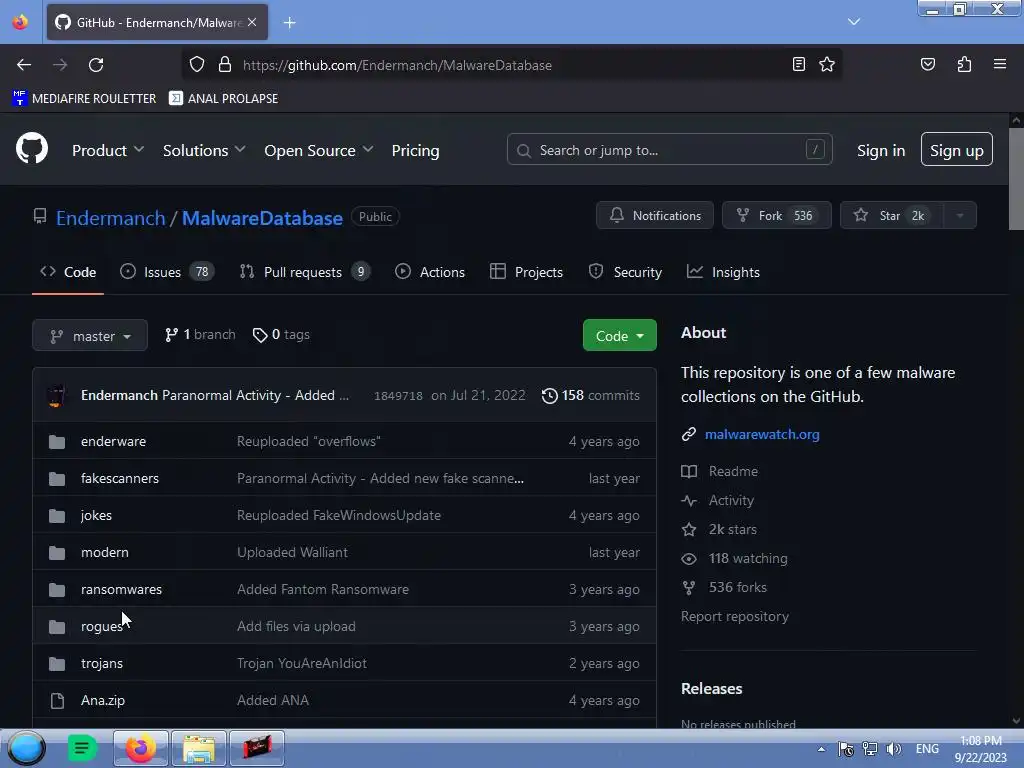Open the enderware folder
Screen dimensions: 1024x768
[x=113, y=441]
